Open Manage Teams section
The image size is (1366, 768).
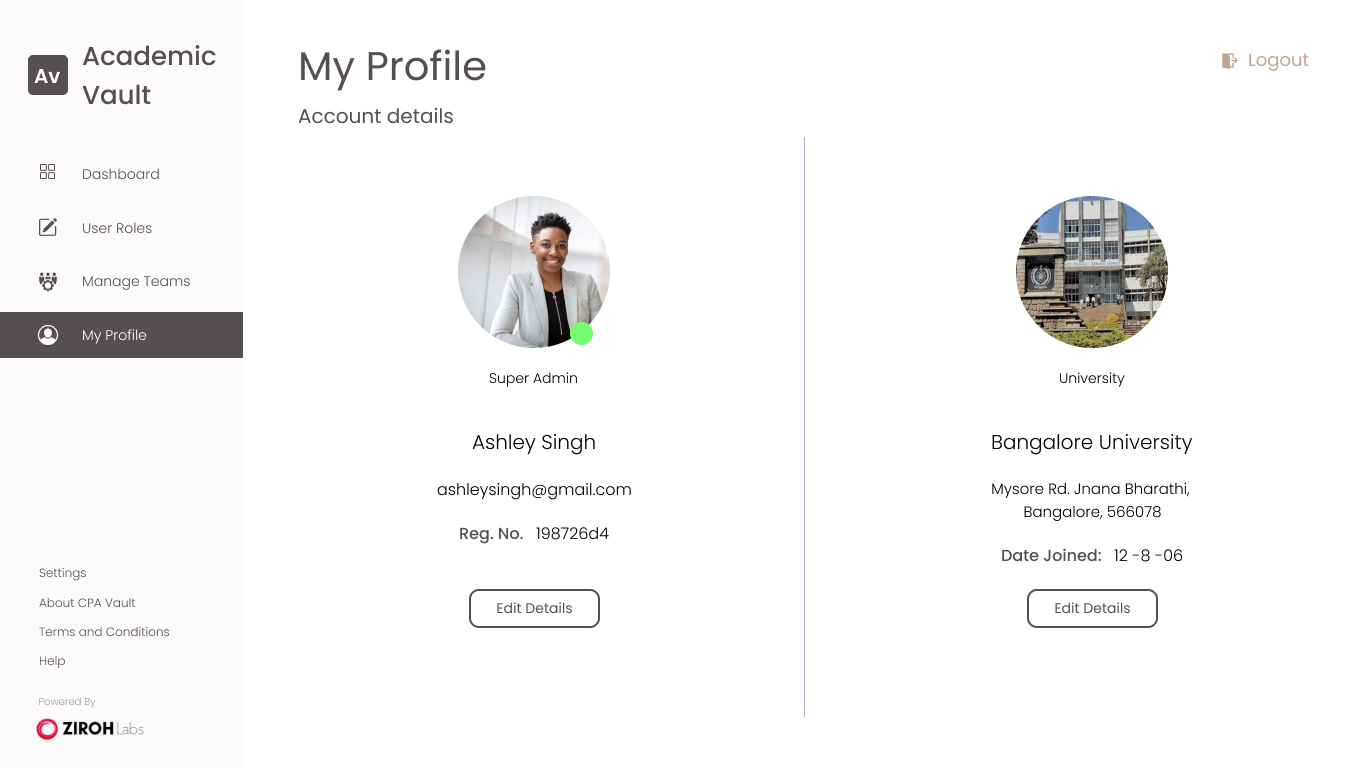click(x=136, y=281)
